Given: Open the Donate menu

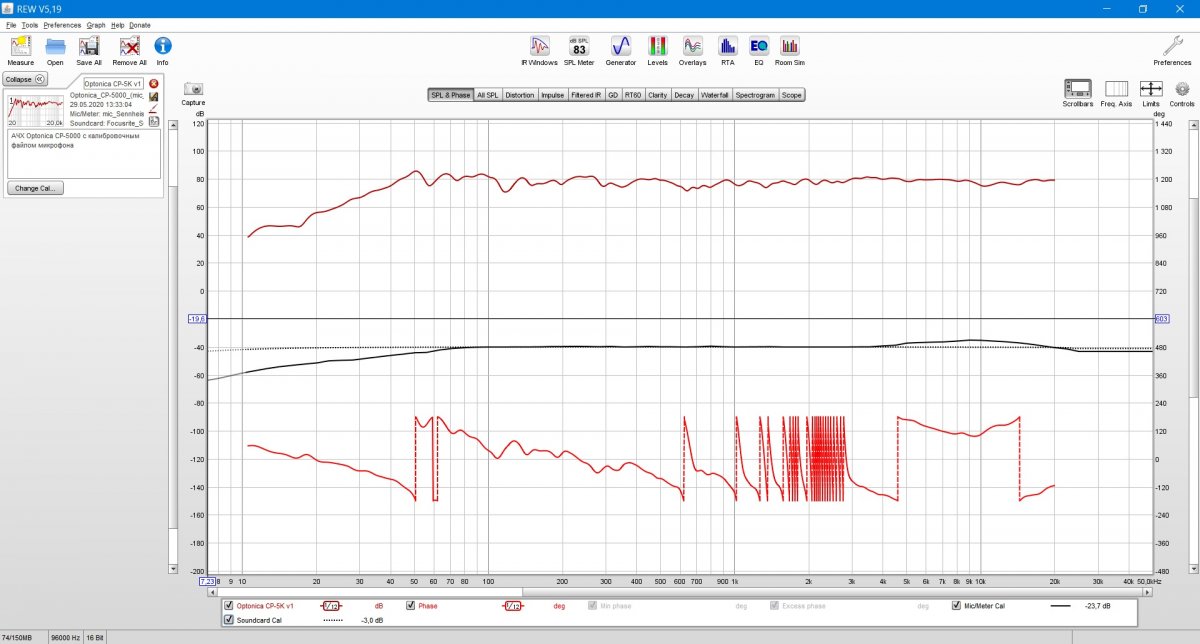Looking at the screenshot, I should (140, 24).
